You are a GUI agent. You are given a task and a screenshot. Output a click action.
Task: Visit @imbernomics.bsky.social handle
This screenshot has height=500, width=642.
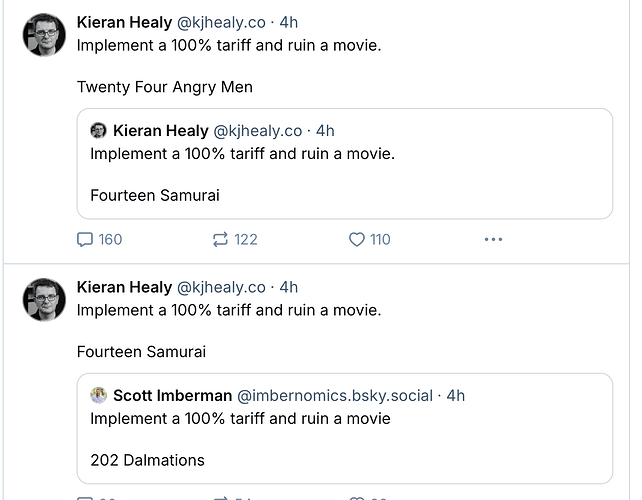[x=335, y=396]
